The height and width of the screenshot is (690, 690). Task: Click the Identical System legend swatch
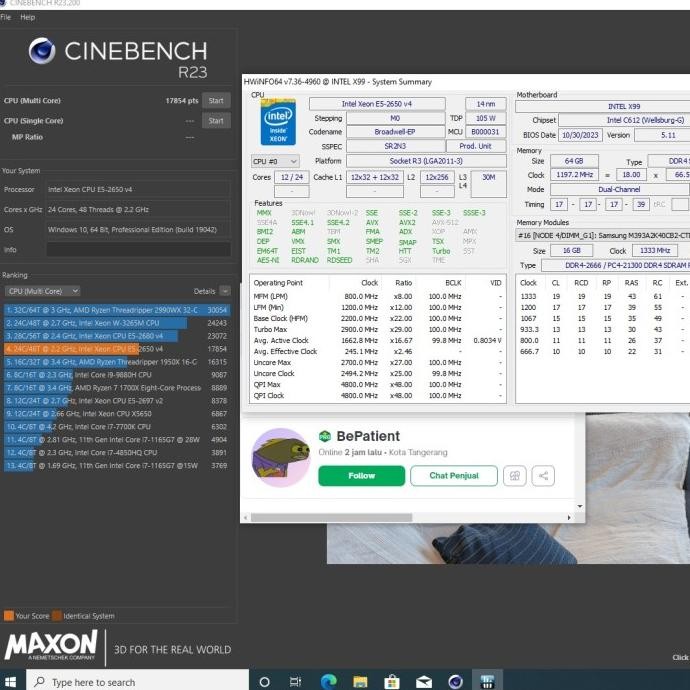[x=57, y=616]
